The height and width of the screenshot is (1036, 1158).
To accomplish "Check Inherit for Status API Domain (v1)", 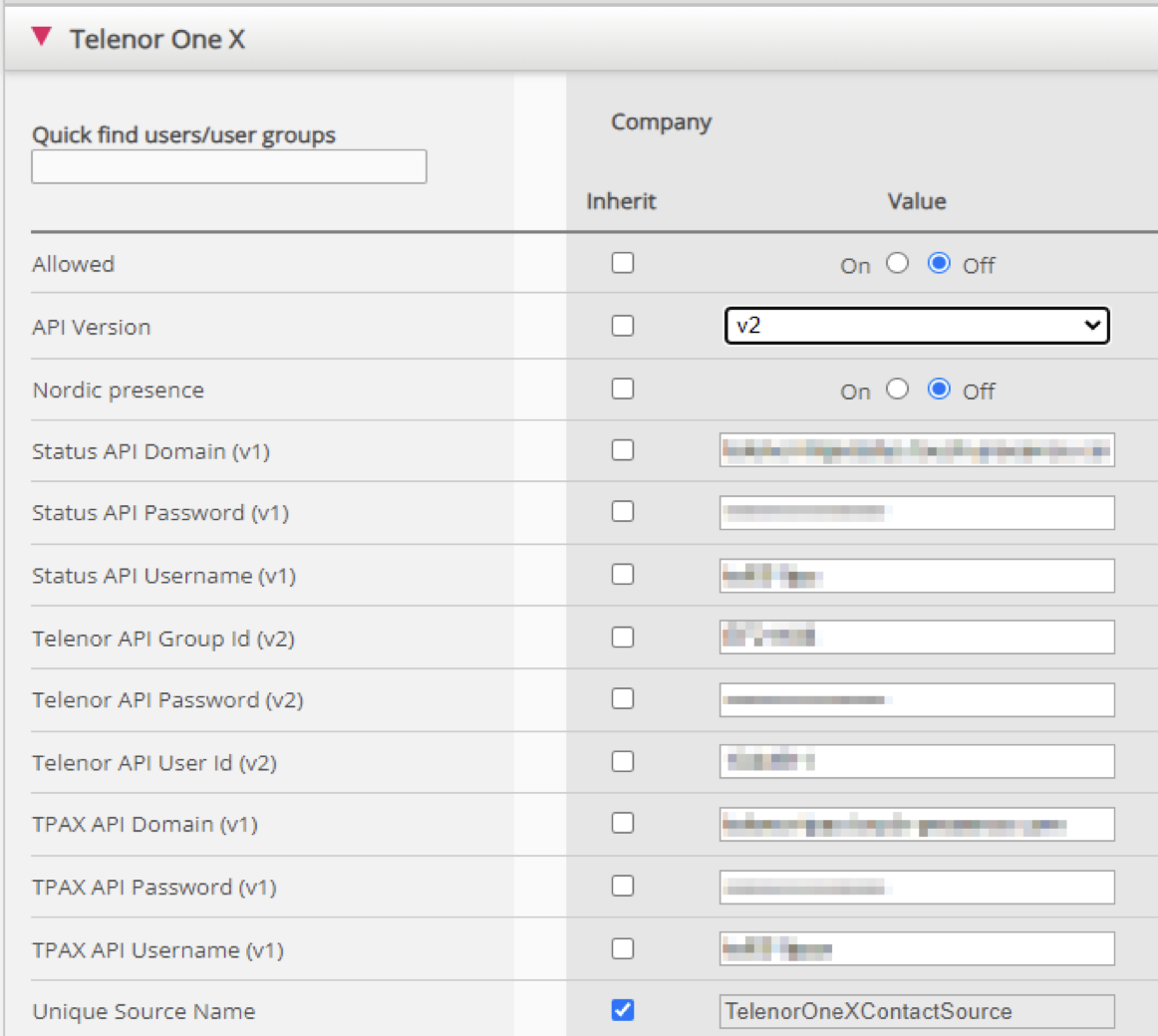I will [623, 450].
